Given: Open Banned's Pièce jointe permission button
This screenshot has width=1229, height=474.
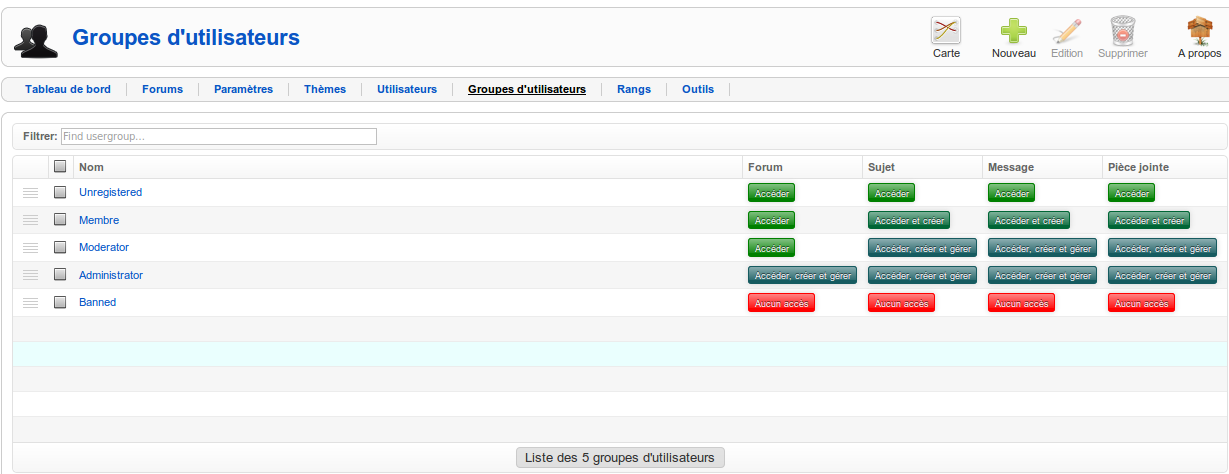Looking at the screenshot, I should (x=1140, y=303).
